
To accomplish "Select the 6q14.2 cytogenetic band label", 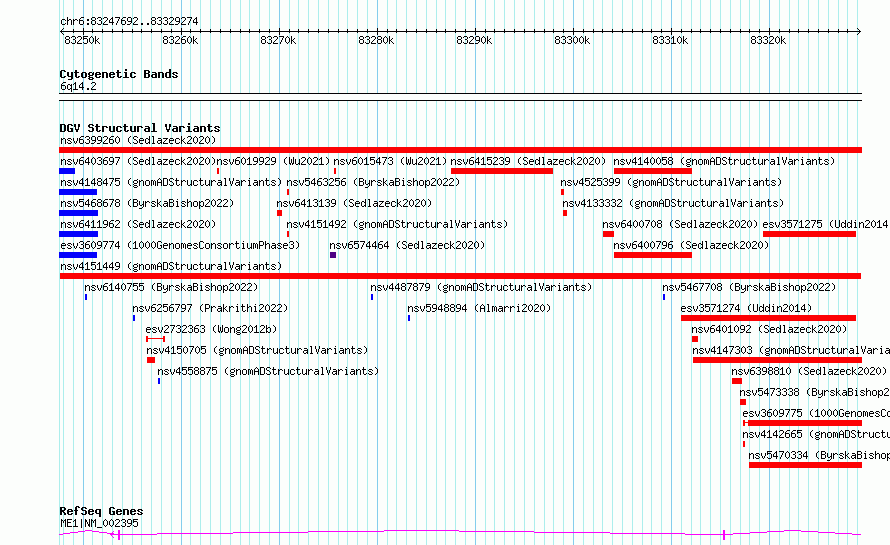I will pyautogui.click(x=78, y=86).
